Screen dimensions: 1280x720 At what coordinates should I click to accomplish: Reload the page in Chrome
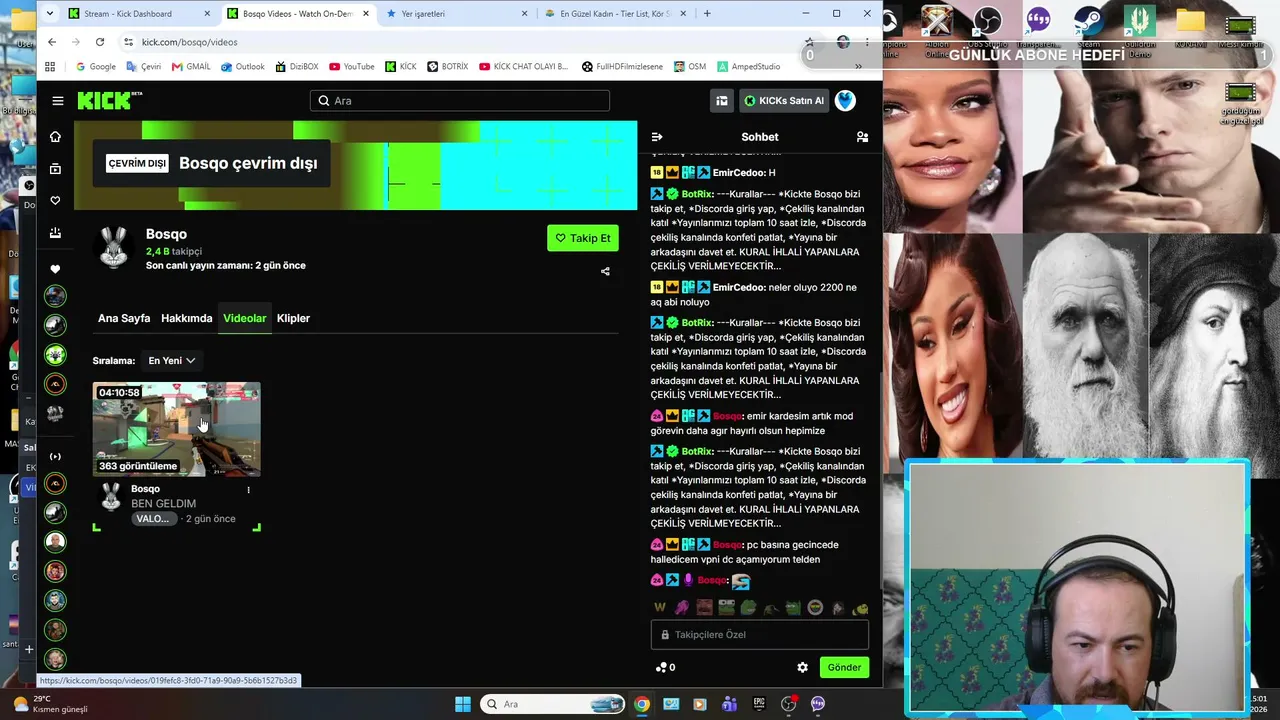[x=100, y=42]
